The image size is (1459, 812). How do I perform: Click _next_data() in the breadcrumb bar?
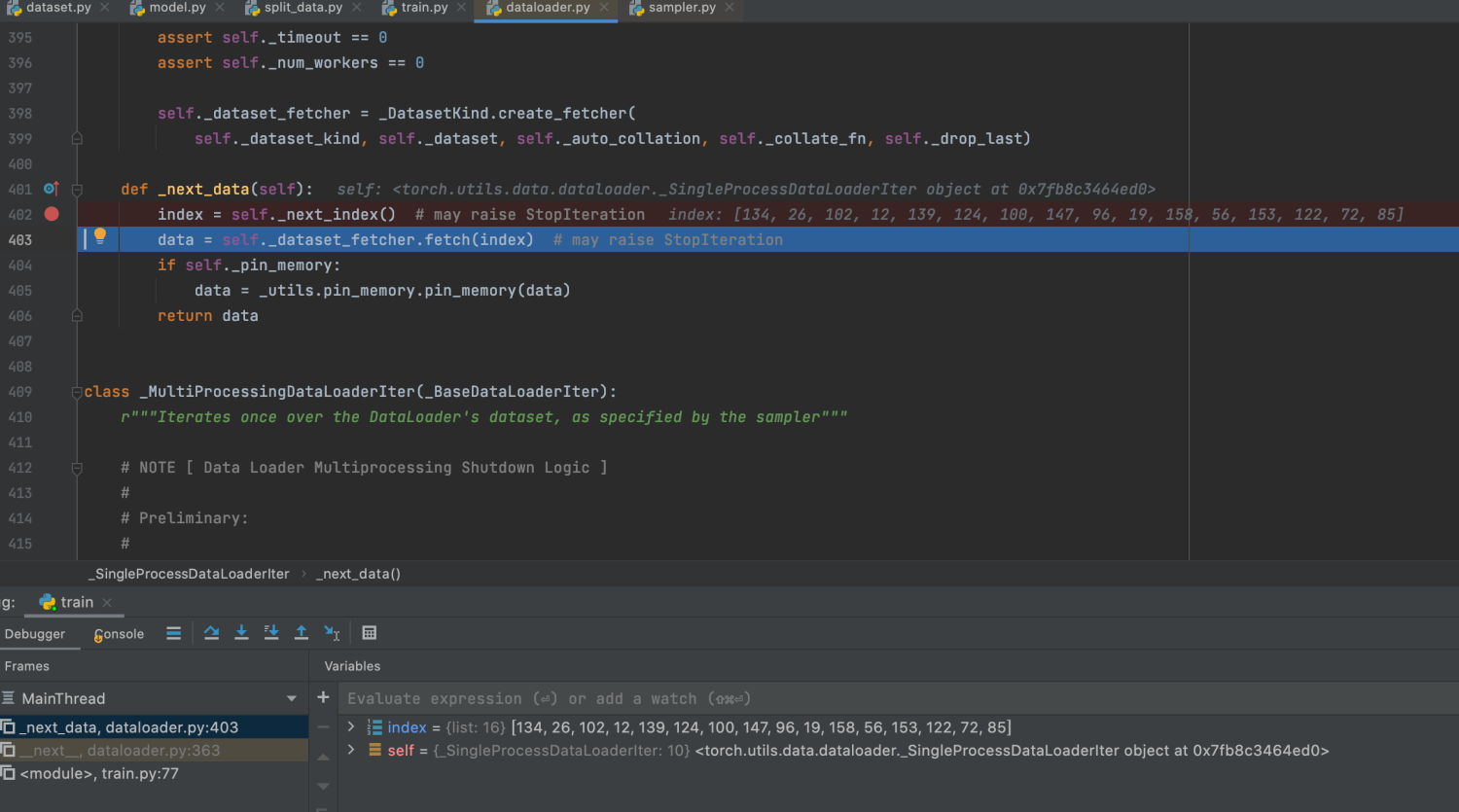(358, 574)
